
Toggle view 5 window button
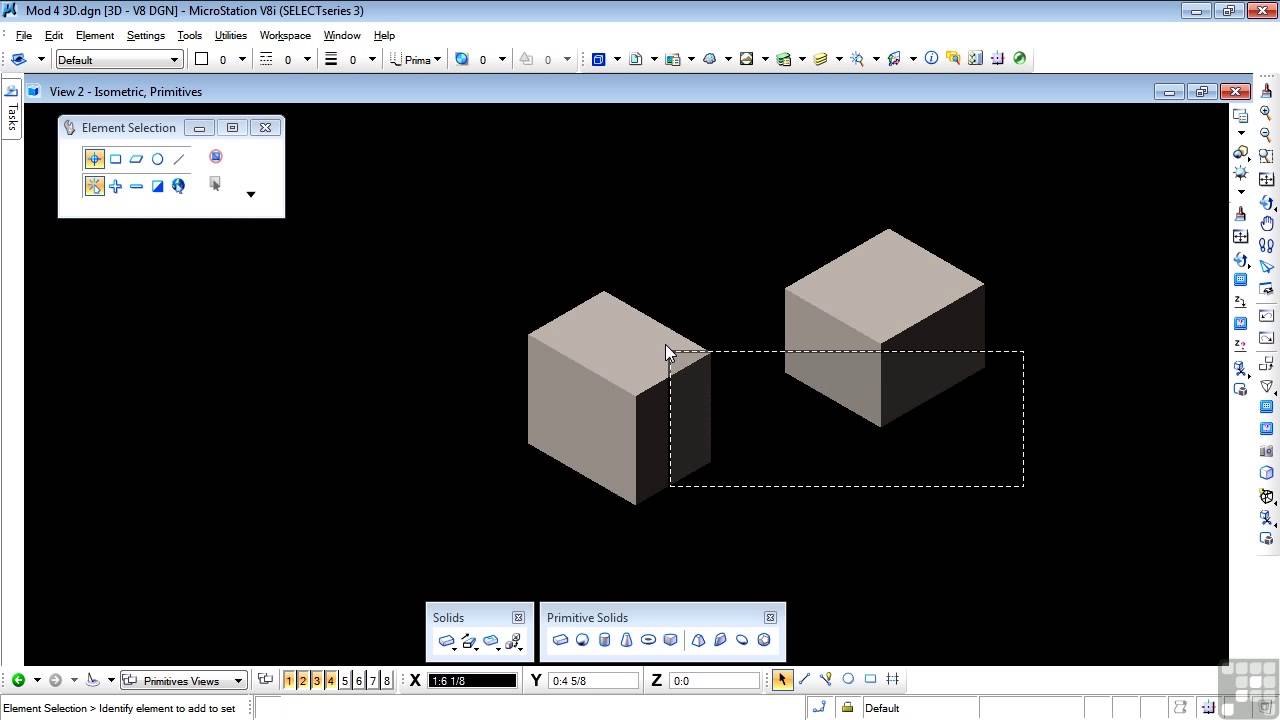[345, 681]
